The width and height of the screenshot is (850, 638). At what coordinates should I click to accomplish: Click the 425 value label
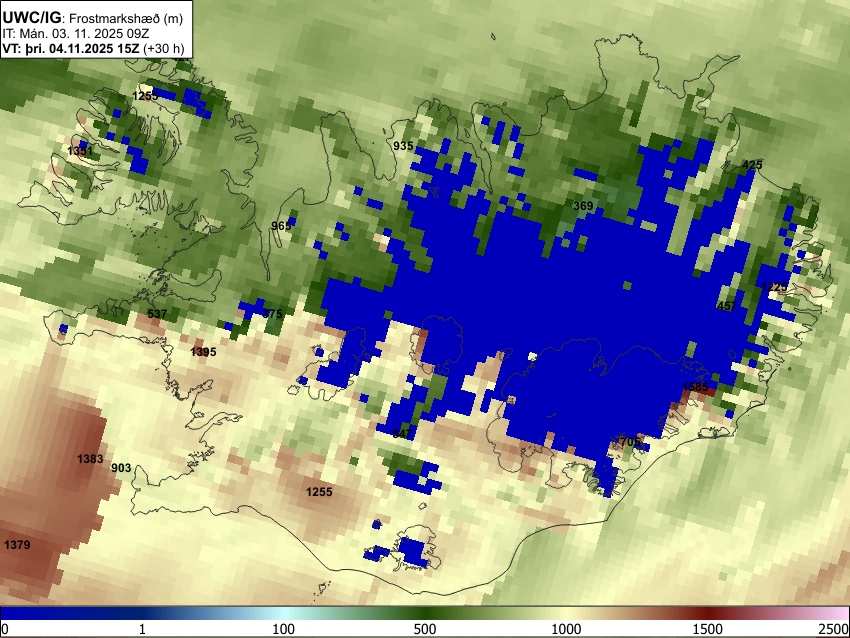pyautogui.click(x=752, y=165)
